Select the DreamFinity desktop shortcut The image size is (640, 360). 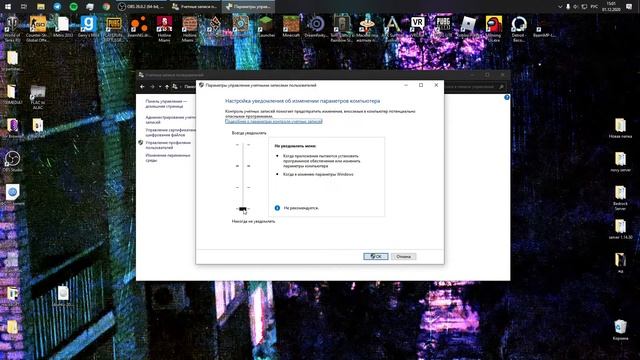point(316,27)
